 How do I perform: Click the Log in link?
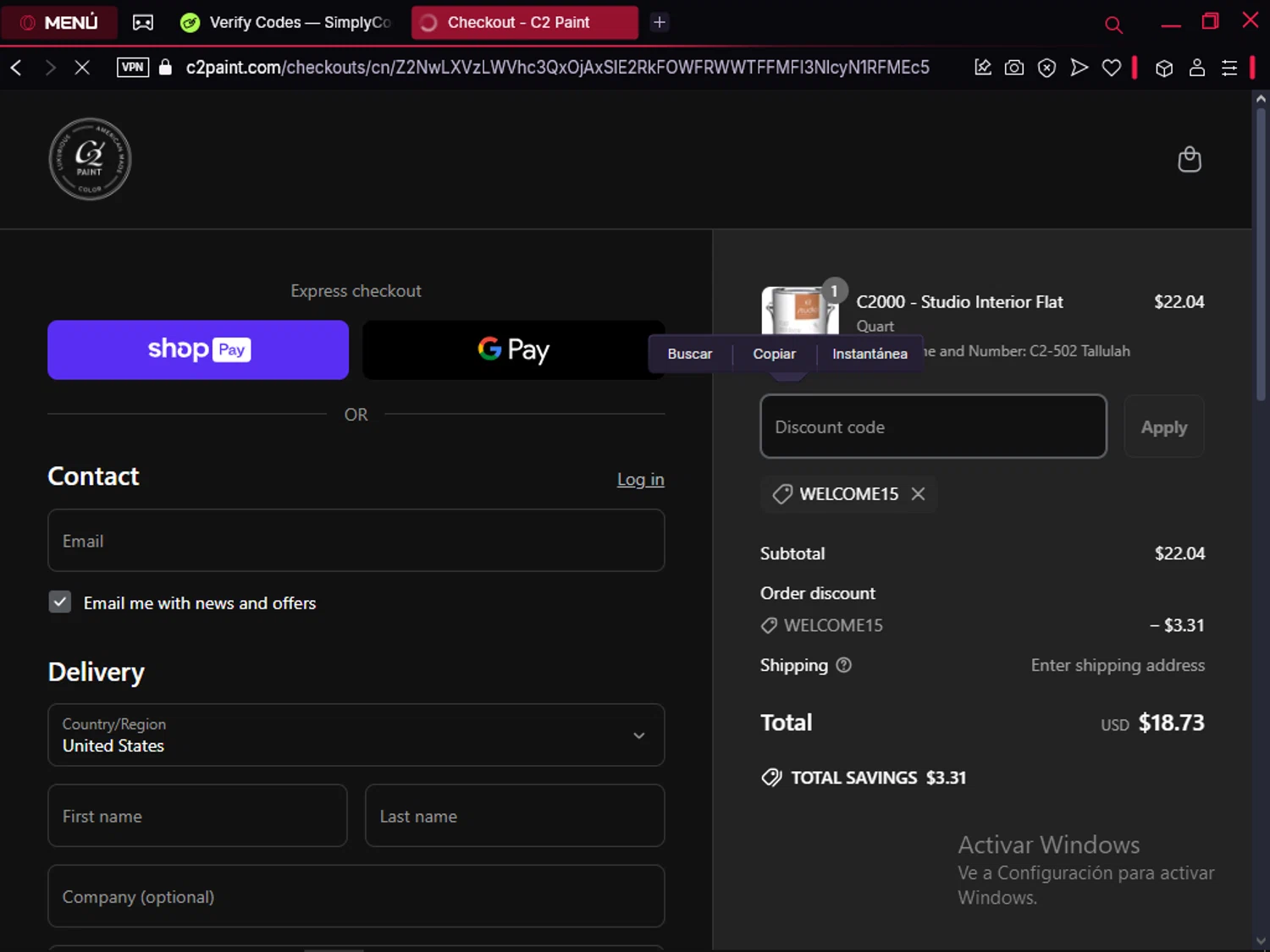pyautogui.click(x=641, y=480)
